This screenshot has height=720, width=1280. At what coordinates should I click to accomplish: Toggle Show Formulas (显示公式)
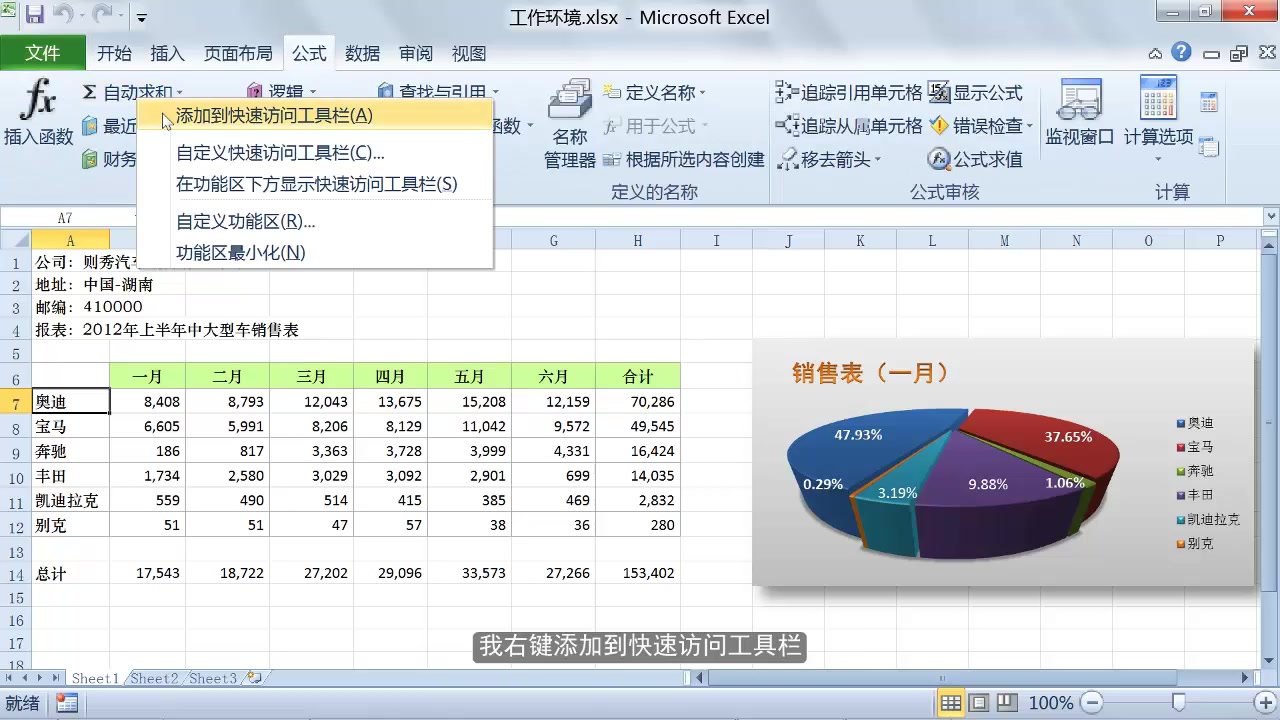pos(975,93)
